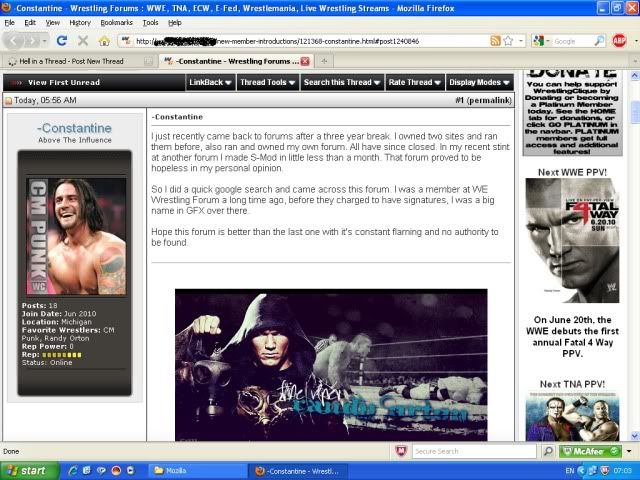Expand the Thread Tools dropdown
The width and height of the screenshot is (640, 480).
click(x=267, y=82)
